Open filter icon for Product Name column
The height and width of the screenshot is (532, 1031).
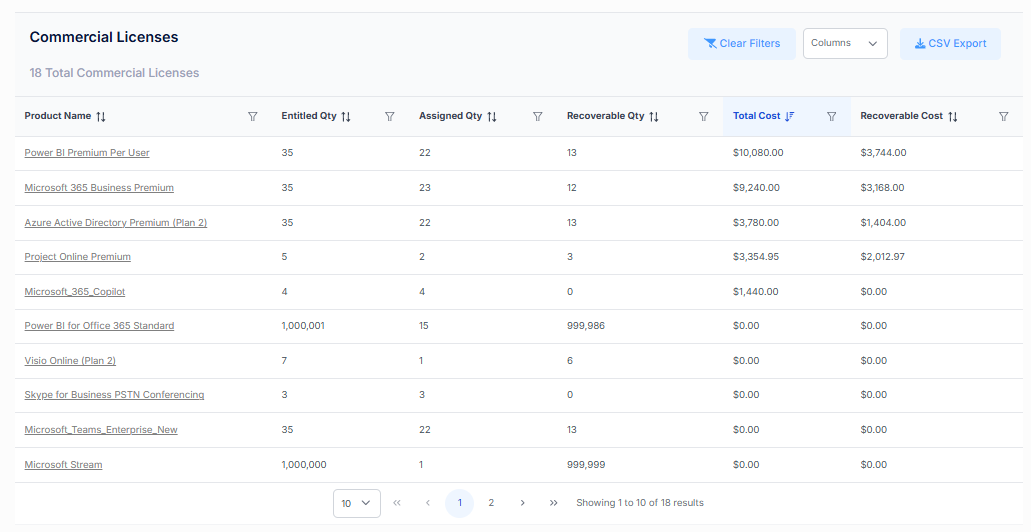253,117
